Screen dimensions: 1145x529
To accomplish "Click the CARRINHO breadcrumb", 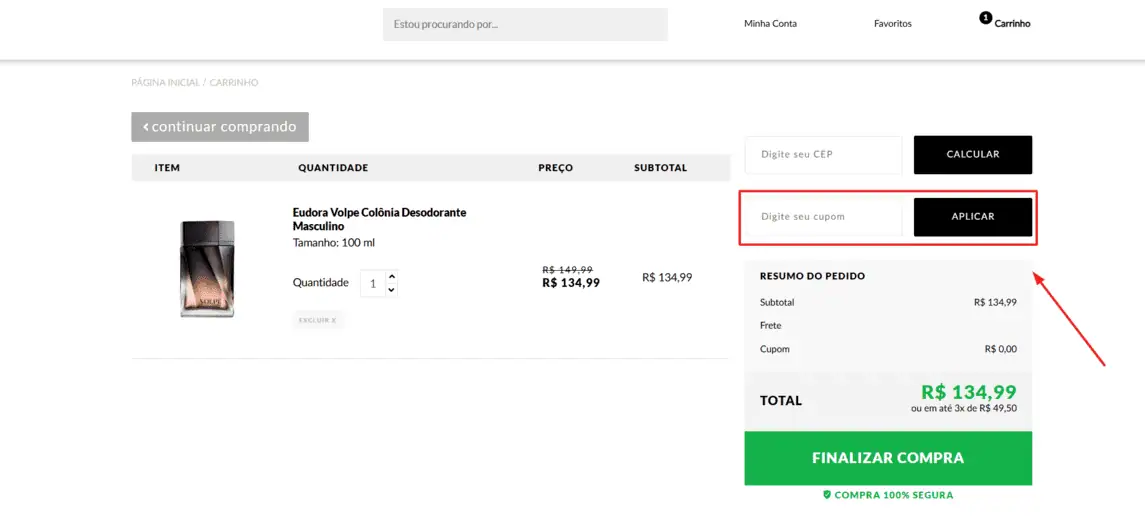I will 234,83.
